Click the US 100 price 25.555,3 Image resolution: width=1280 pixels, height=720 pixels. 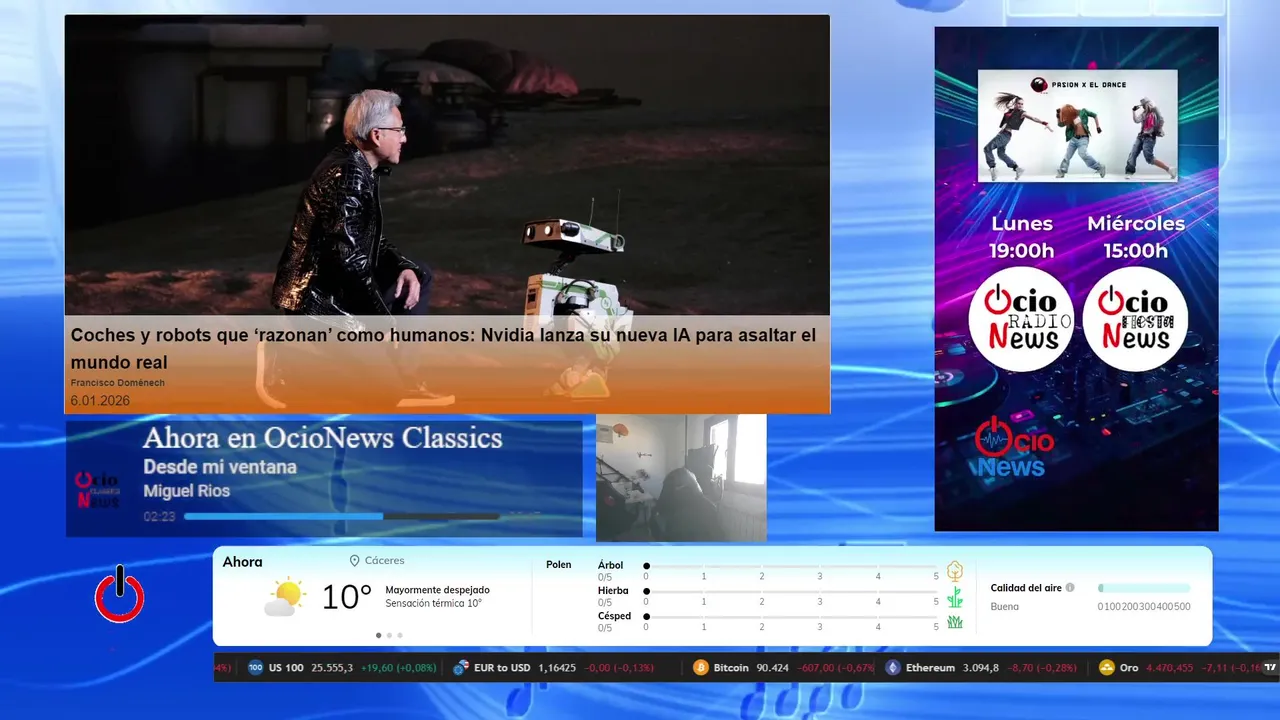332,668
